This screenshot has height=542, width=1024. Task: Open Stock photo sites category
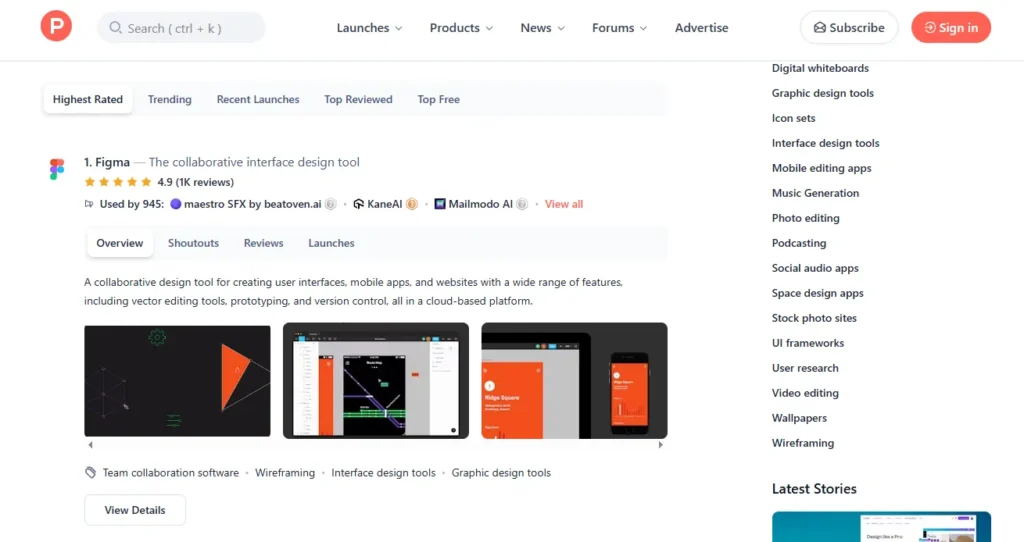tap(814, 318)
